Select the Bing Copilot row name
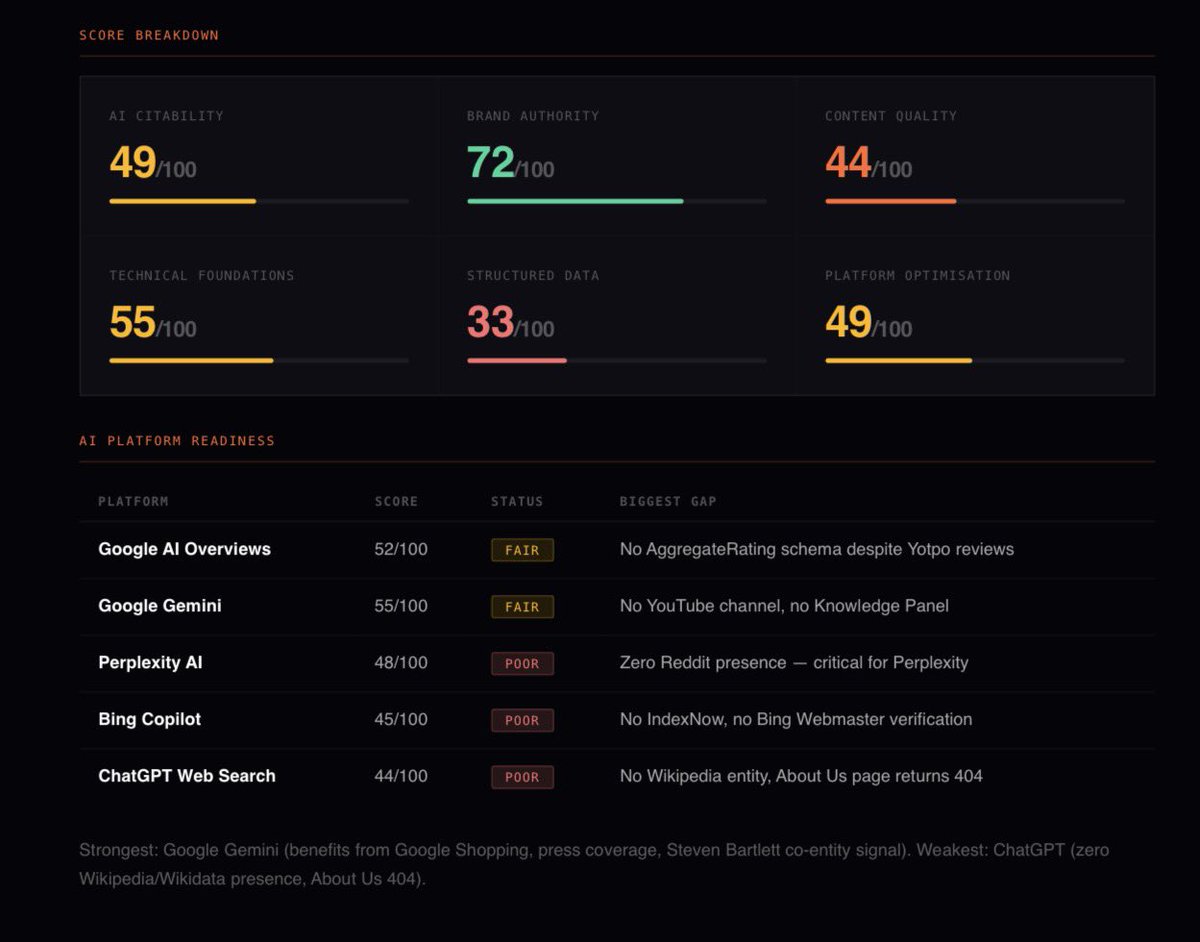Viewport: 1200px width, 942px height. (x=150, y=719)
